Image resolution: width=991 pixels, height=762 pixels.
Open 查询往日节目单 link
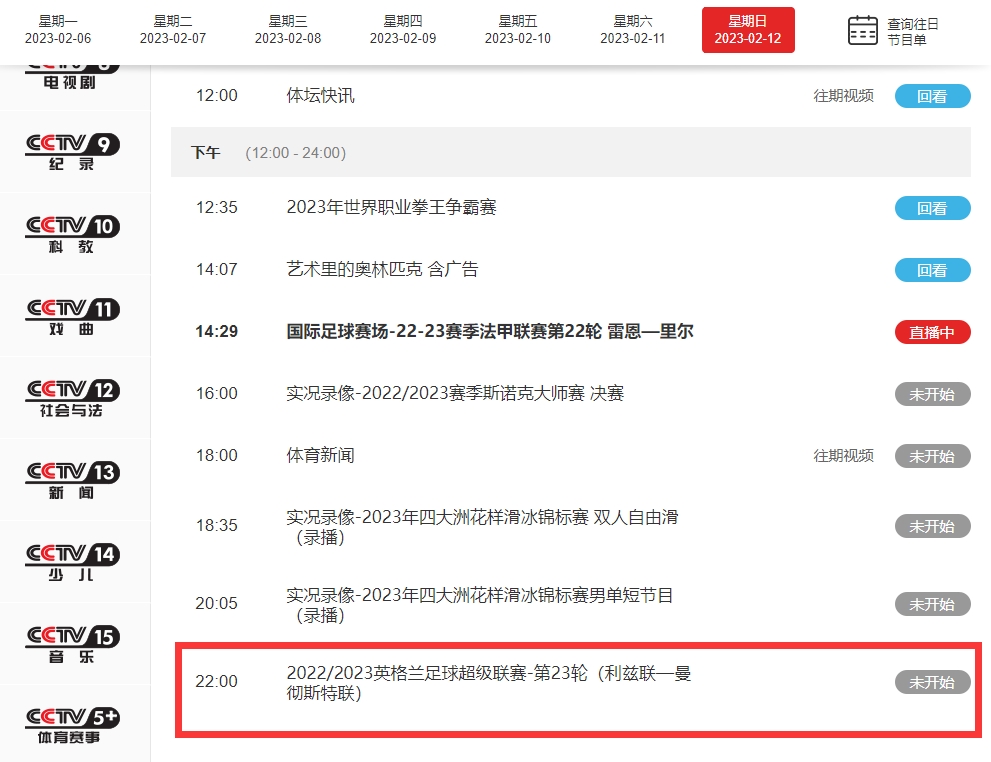(913, 32)
